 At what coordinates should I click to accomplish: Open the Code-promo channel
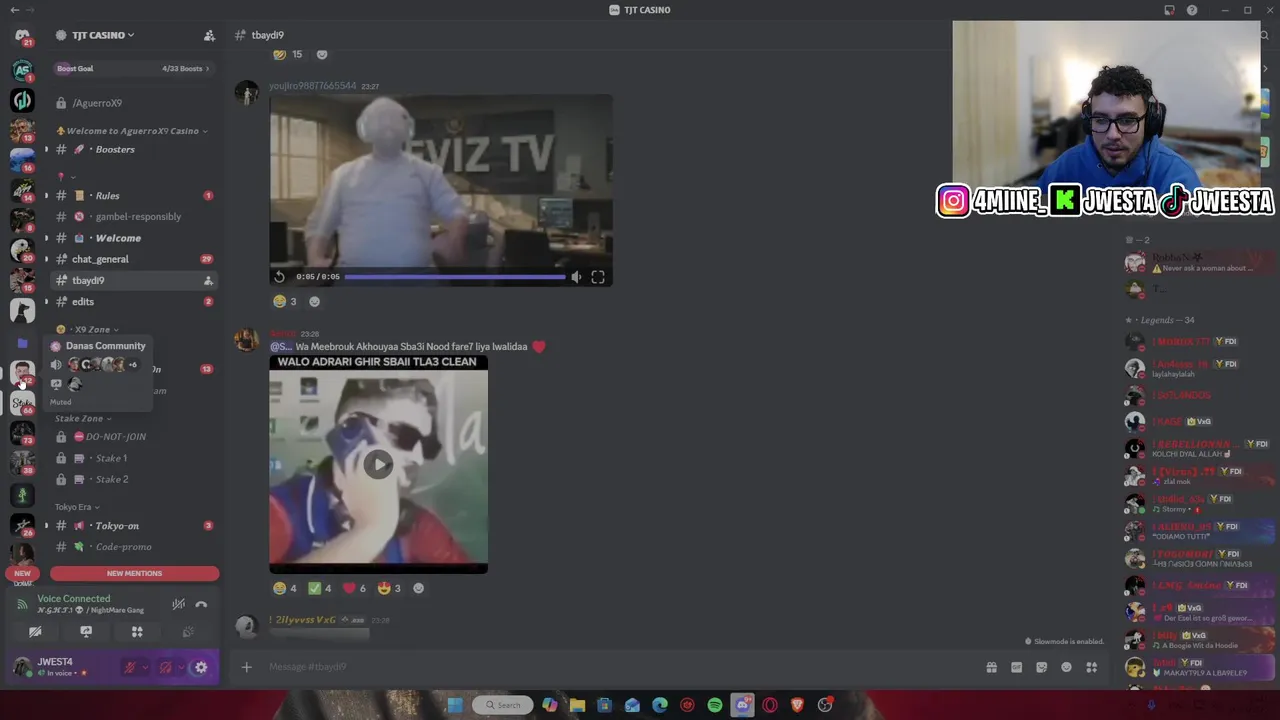point(134,547)
